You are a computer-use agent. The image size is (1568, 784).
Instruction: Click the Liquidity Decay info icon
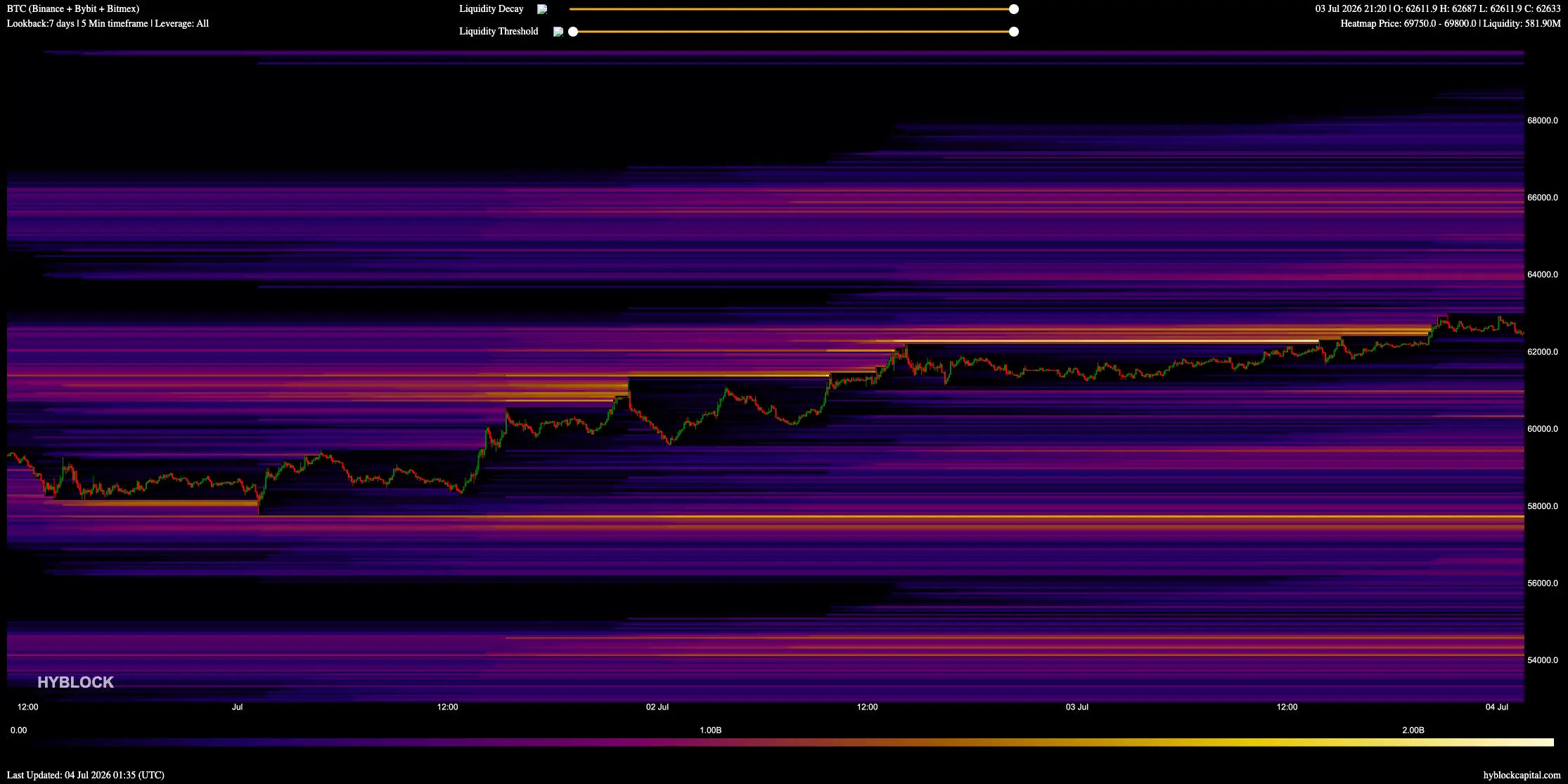(x=542, y=9)
